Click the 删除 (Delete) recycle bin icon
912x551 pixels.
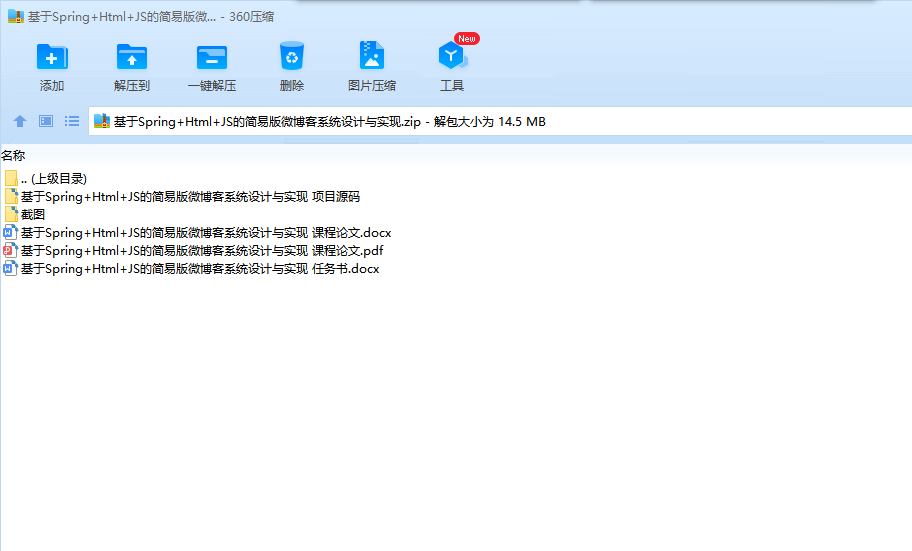click(291, 56)
